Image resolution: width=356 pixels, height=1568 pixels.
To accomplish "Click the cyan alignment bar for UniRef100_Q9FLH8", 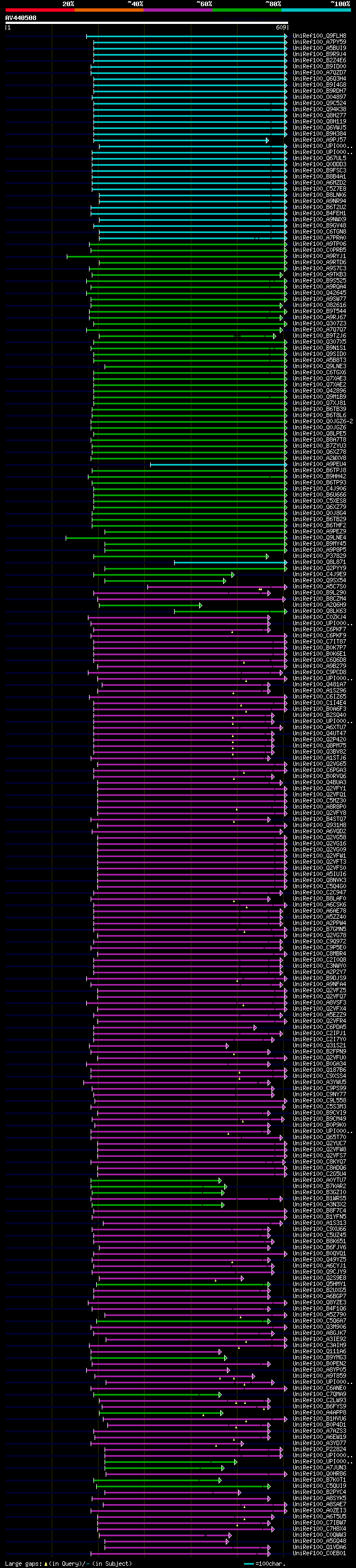I will click(186, 36).
